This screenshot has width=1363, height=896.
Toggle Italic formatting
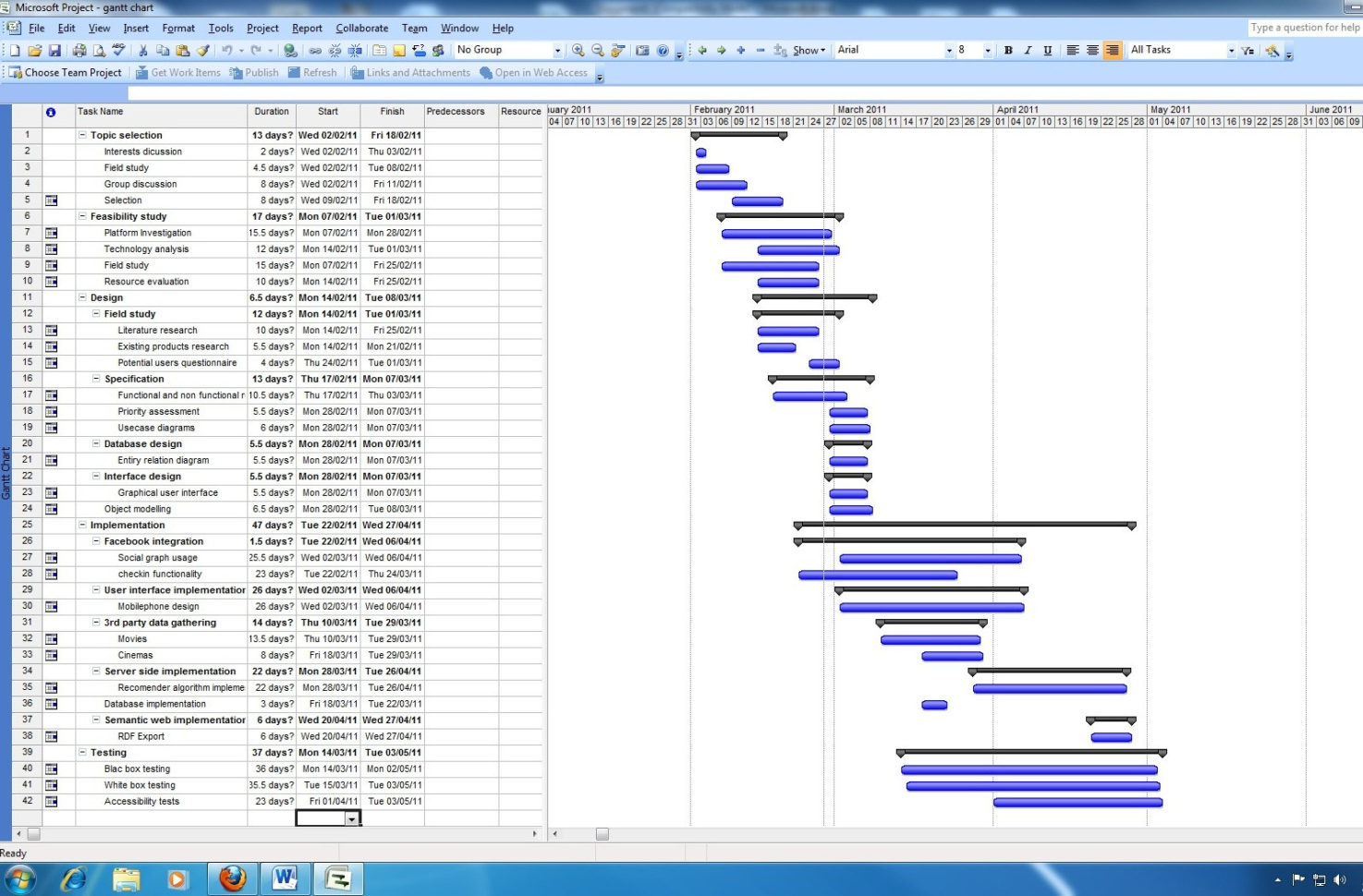(x=1028, y=51)
